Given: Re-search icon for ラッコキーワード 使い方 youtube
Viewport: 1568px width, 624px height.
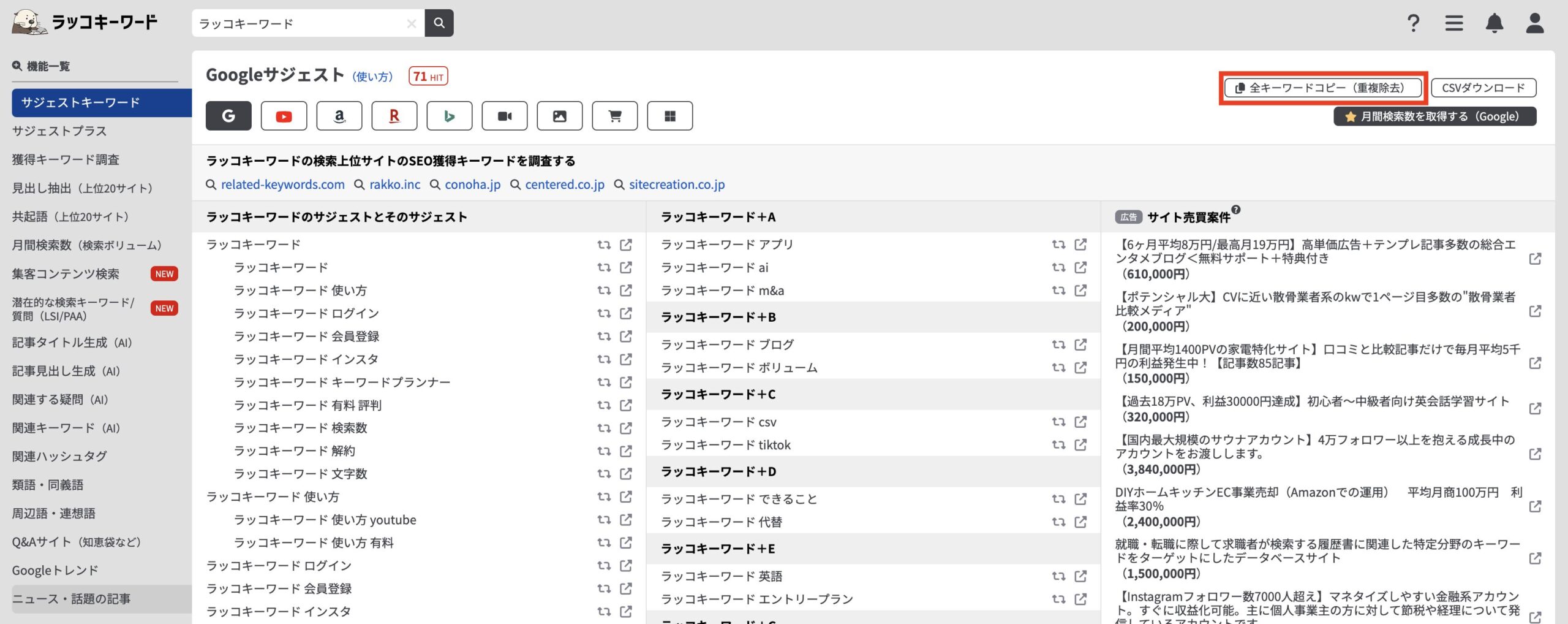Looking at the screenshot, I should pos(604,520).
